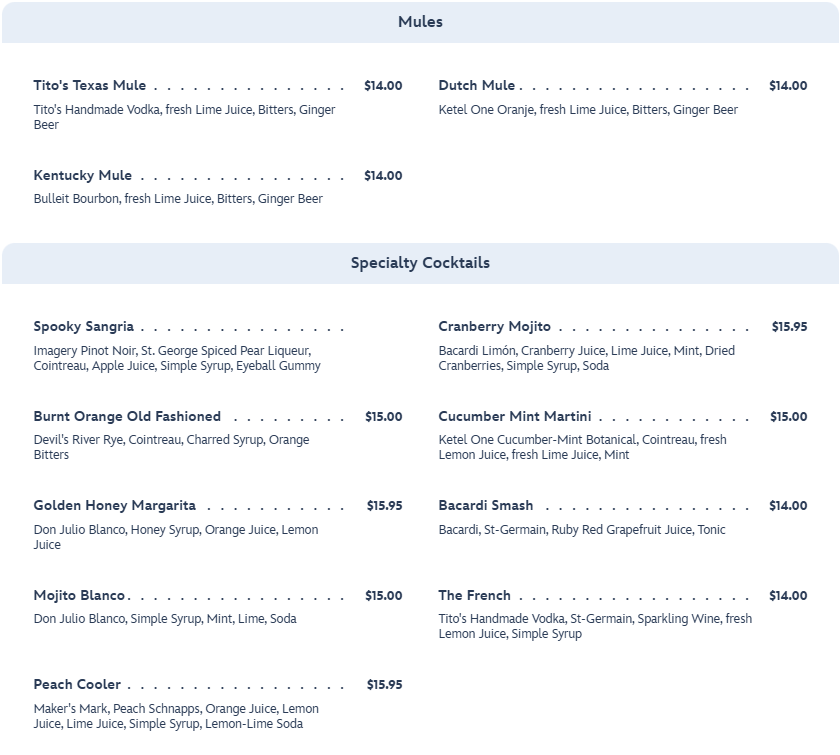Click the Spooky Sangria ingredients description
Viewport: 840px width, 755px height.
(177, 359)
